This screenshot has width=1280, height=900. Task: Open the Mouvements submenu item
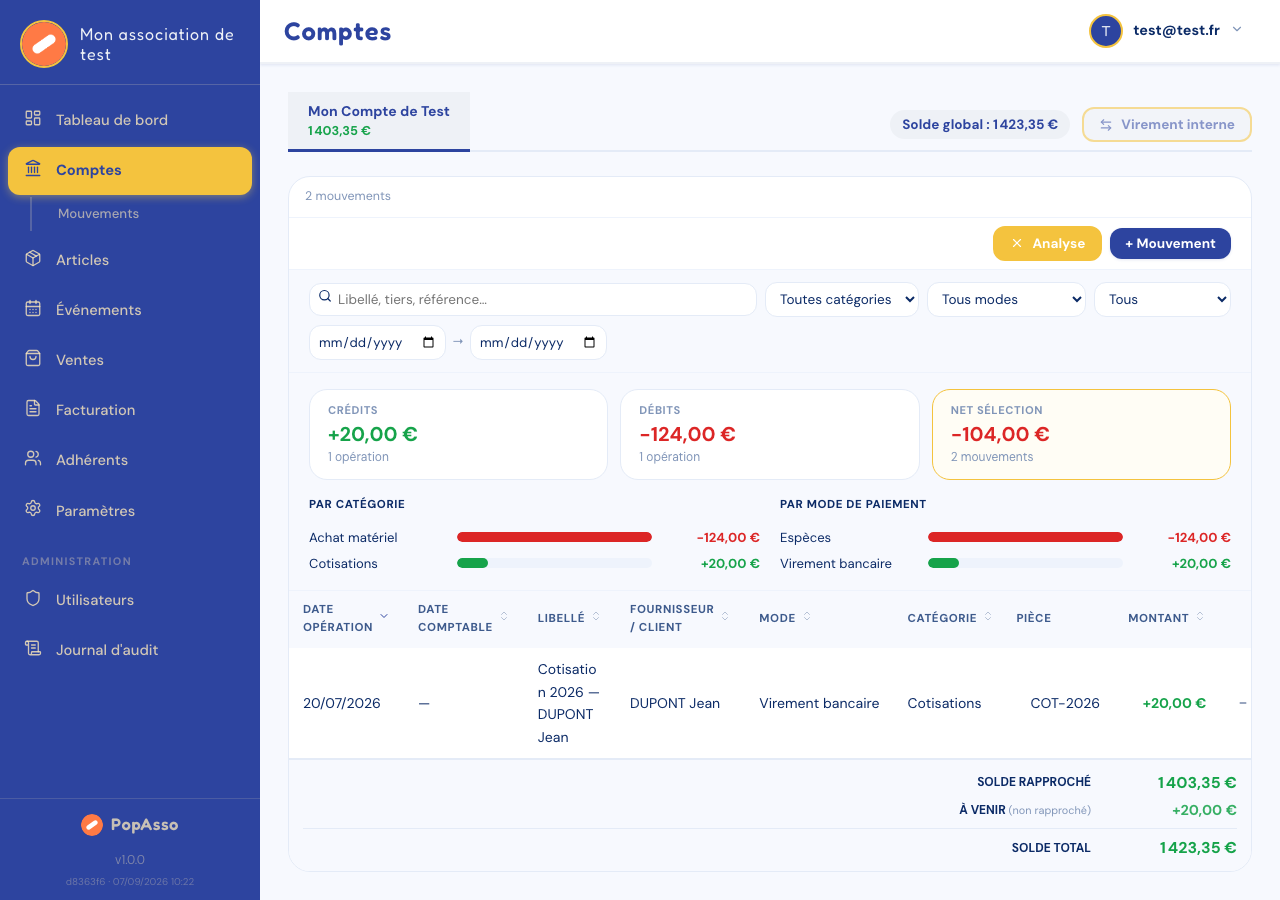pyautogui.click(x=98, y=214)
